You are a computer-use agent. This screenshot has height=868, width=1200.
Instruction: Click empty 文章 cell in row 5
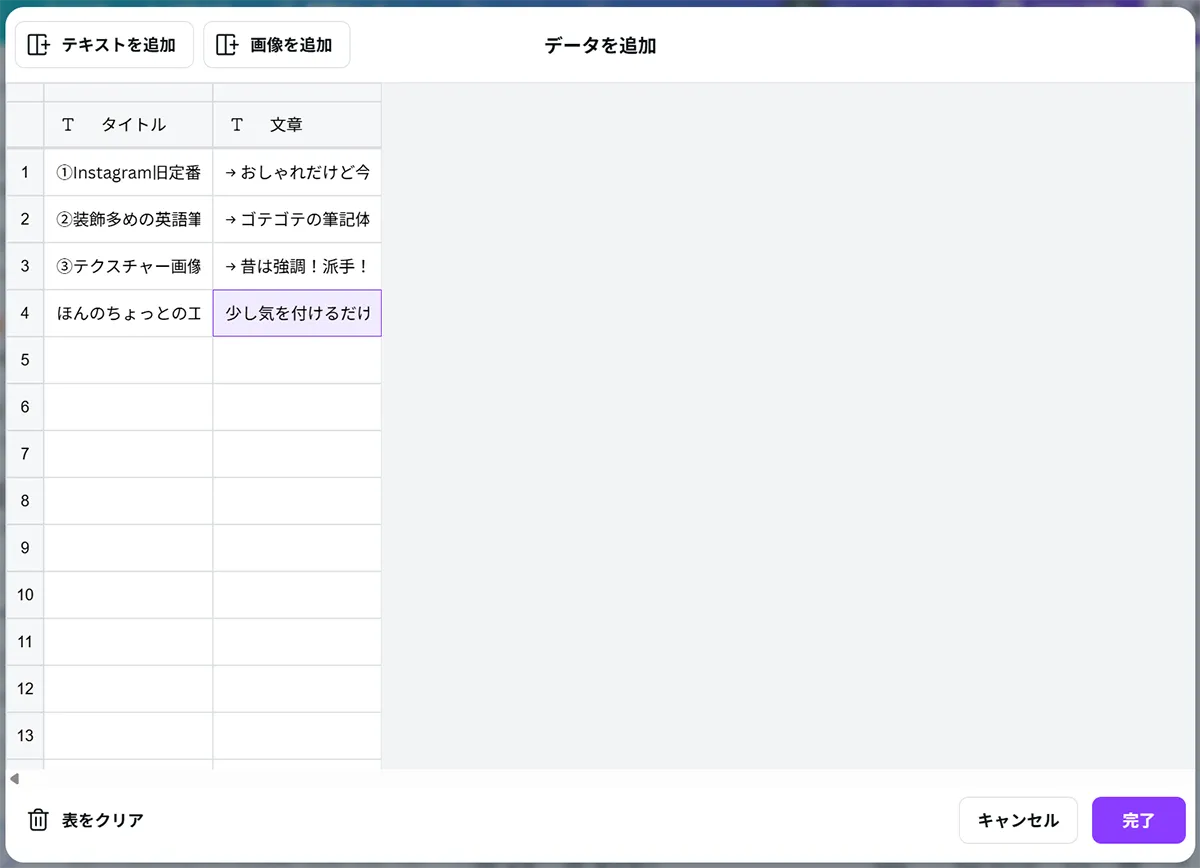(x=297, y=360)
